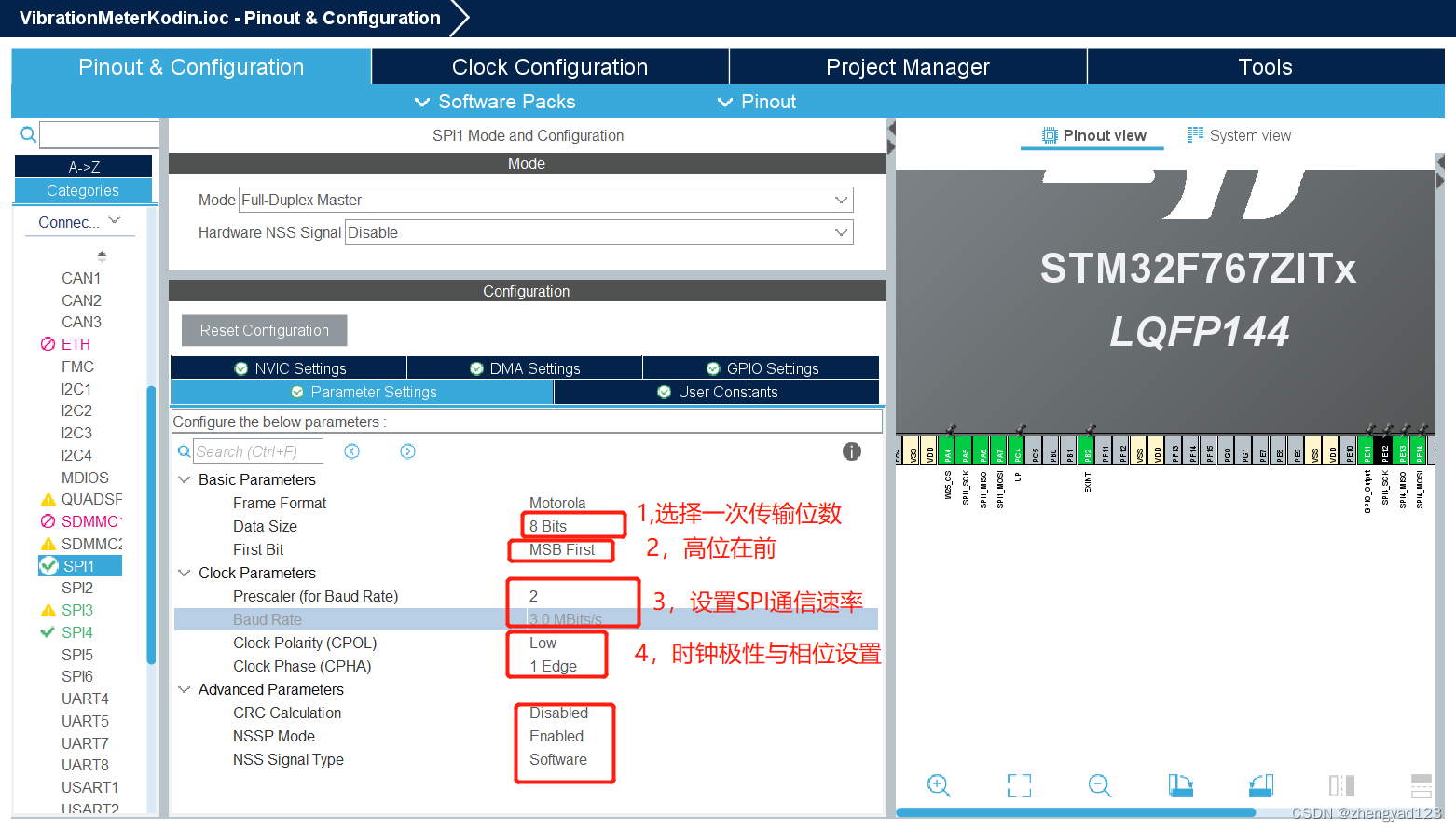Select SPI4 in the peripheral list

77,632
